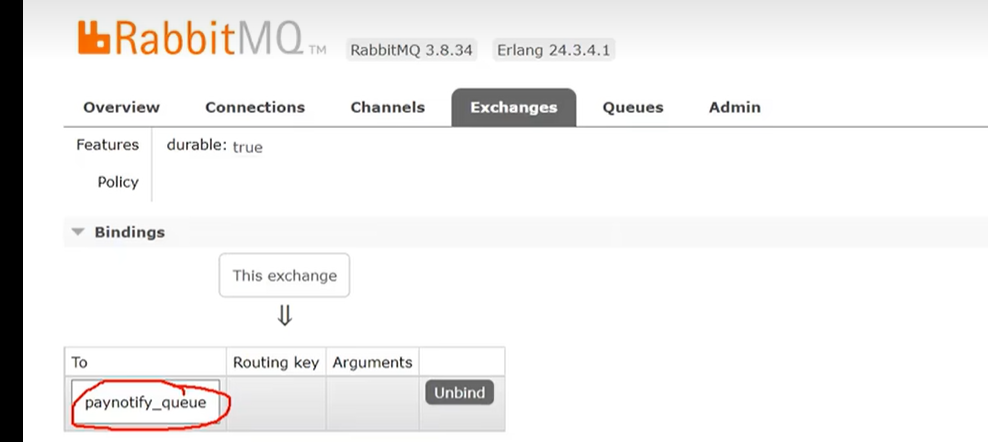Go to the Channels tab

[387, 107]
